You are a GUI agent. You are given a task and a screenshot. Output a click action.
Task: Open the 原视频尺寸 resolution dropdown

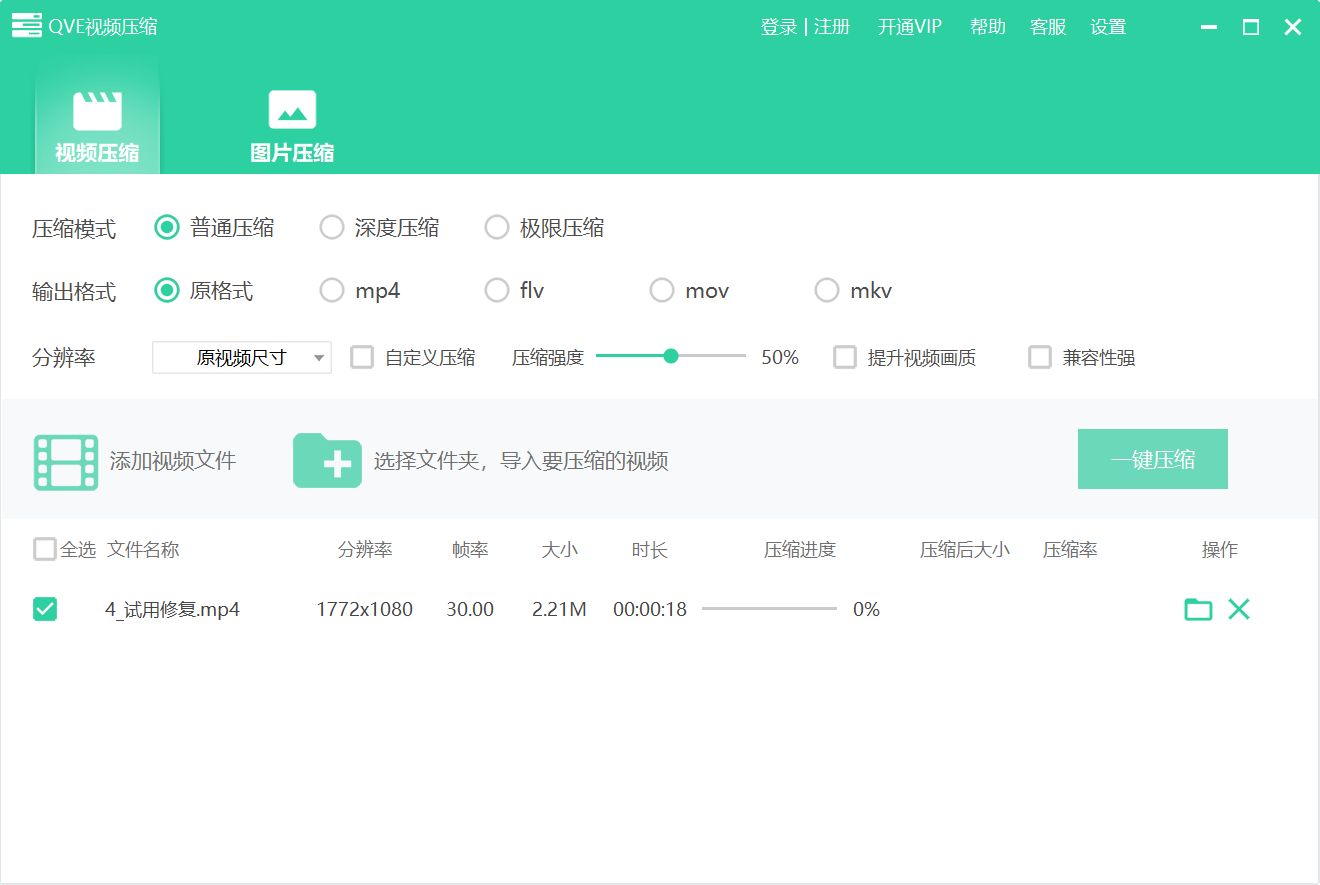coord(242,357)
